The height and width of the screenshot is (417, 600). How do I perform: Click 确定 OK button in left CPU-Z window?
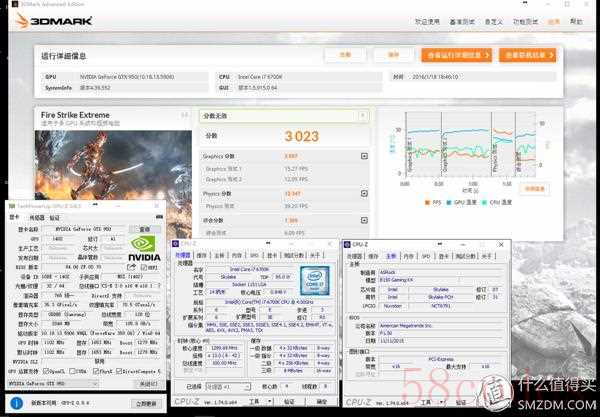click(x=322, y=402)
